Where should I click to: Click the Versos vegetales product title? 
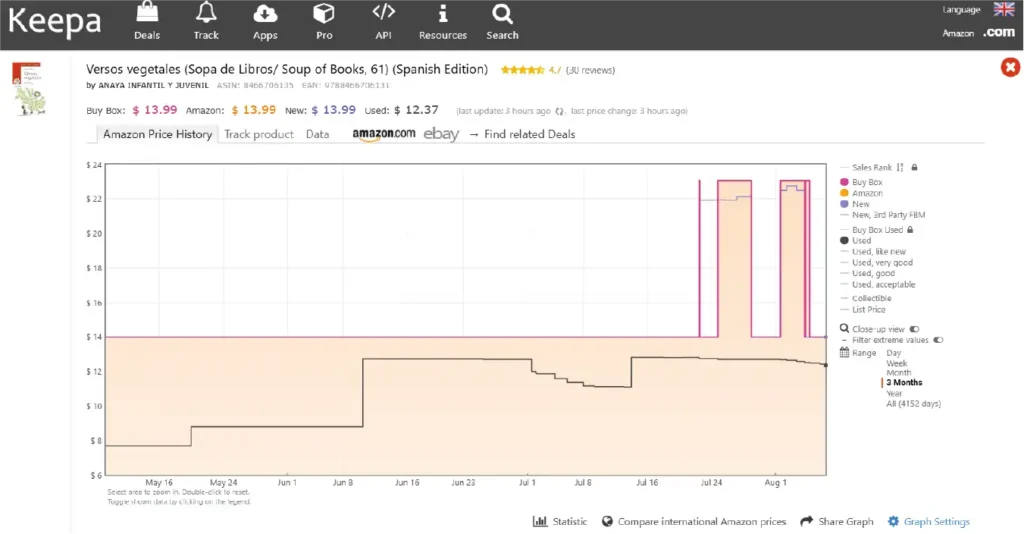(x=287, y=69)
